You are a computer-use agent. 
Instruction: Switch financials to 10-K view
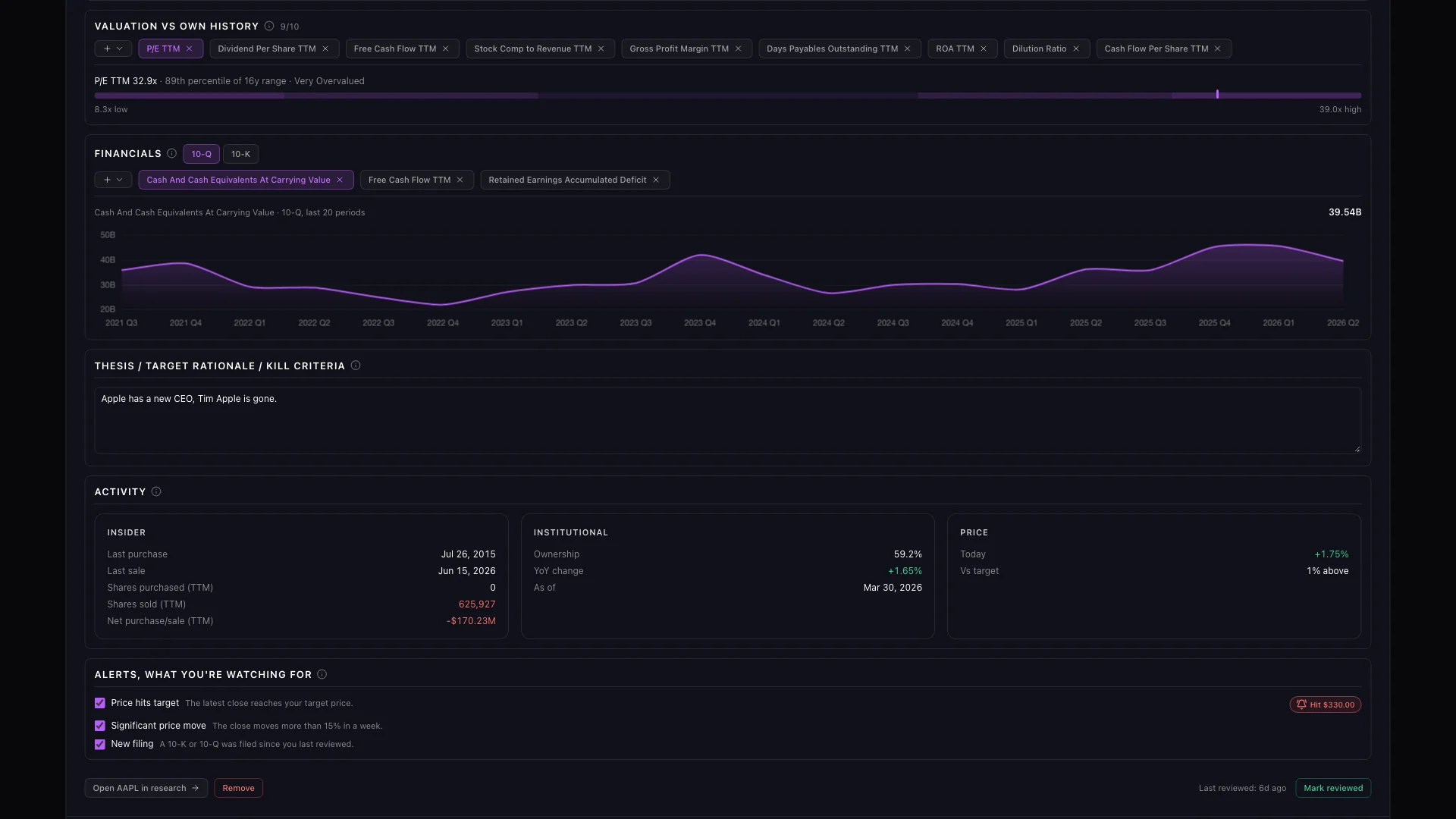pos(240,154)
